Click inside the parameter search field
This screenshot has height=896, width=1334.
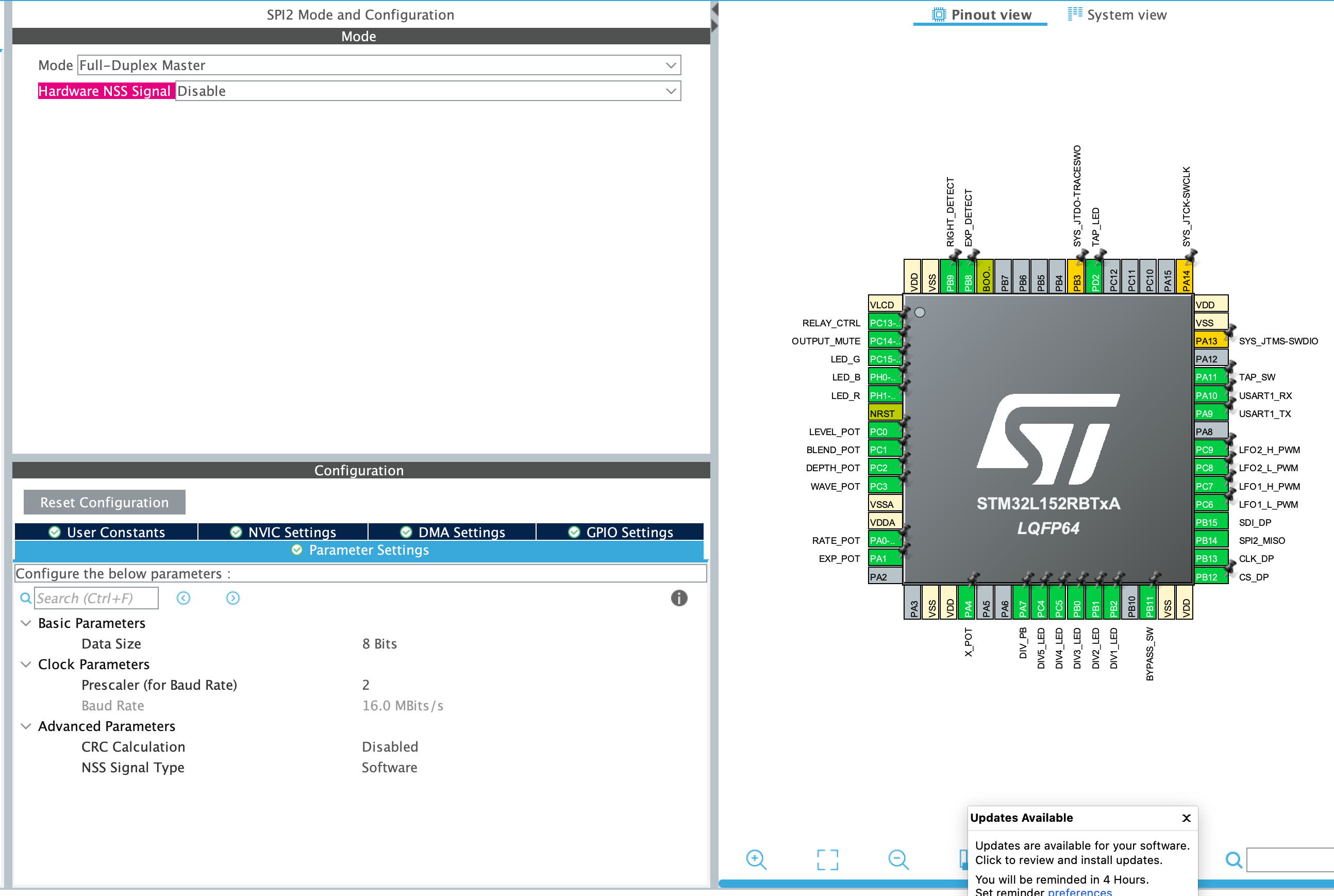96,598
